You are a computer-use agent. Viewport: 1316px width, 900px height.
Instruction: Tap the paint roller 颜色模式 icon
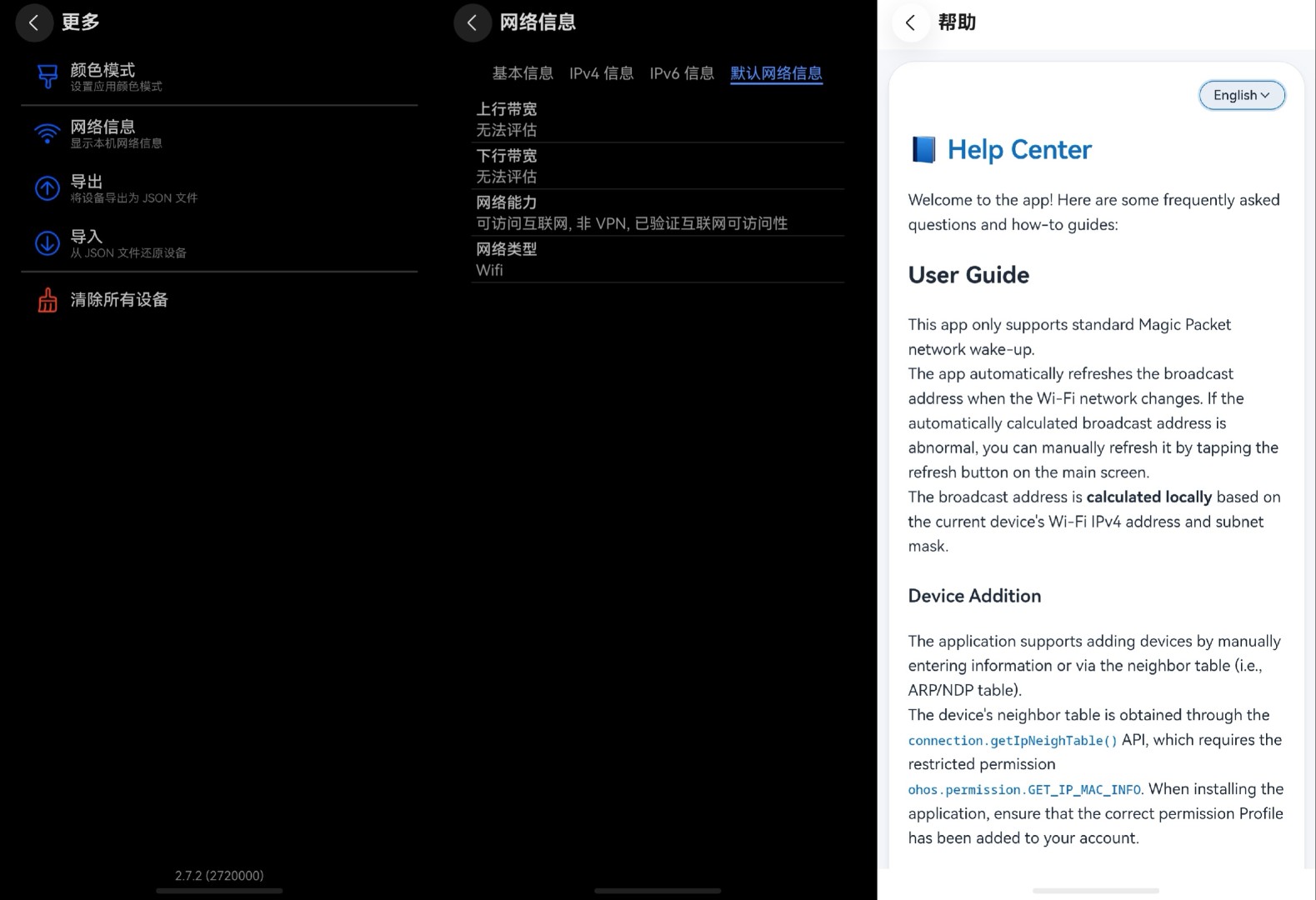pyautogui.click(x=48, y=77)
